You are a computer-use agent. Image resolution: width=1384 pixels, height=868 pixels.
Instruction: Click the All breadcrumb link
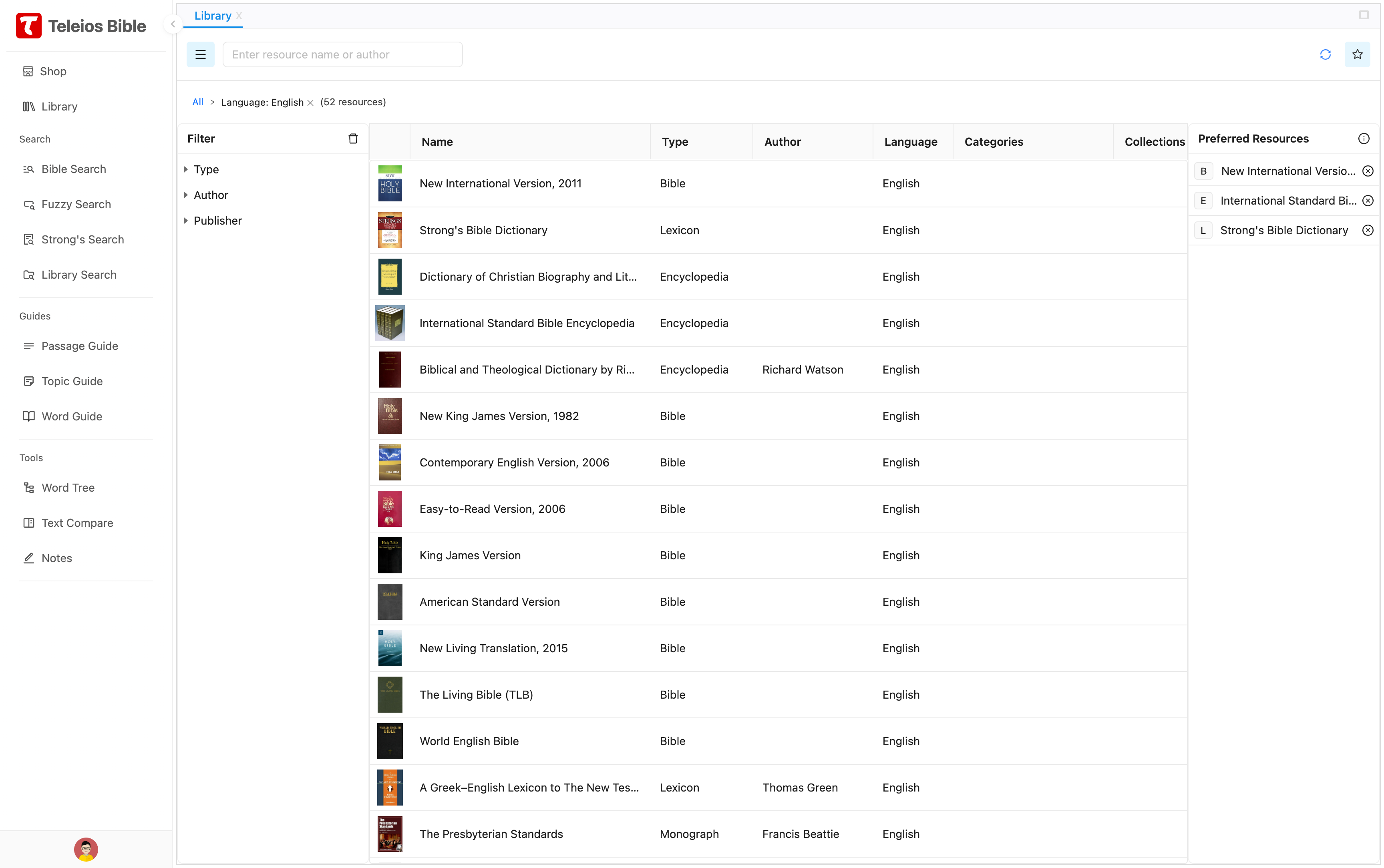(x=197, y=102)
